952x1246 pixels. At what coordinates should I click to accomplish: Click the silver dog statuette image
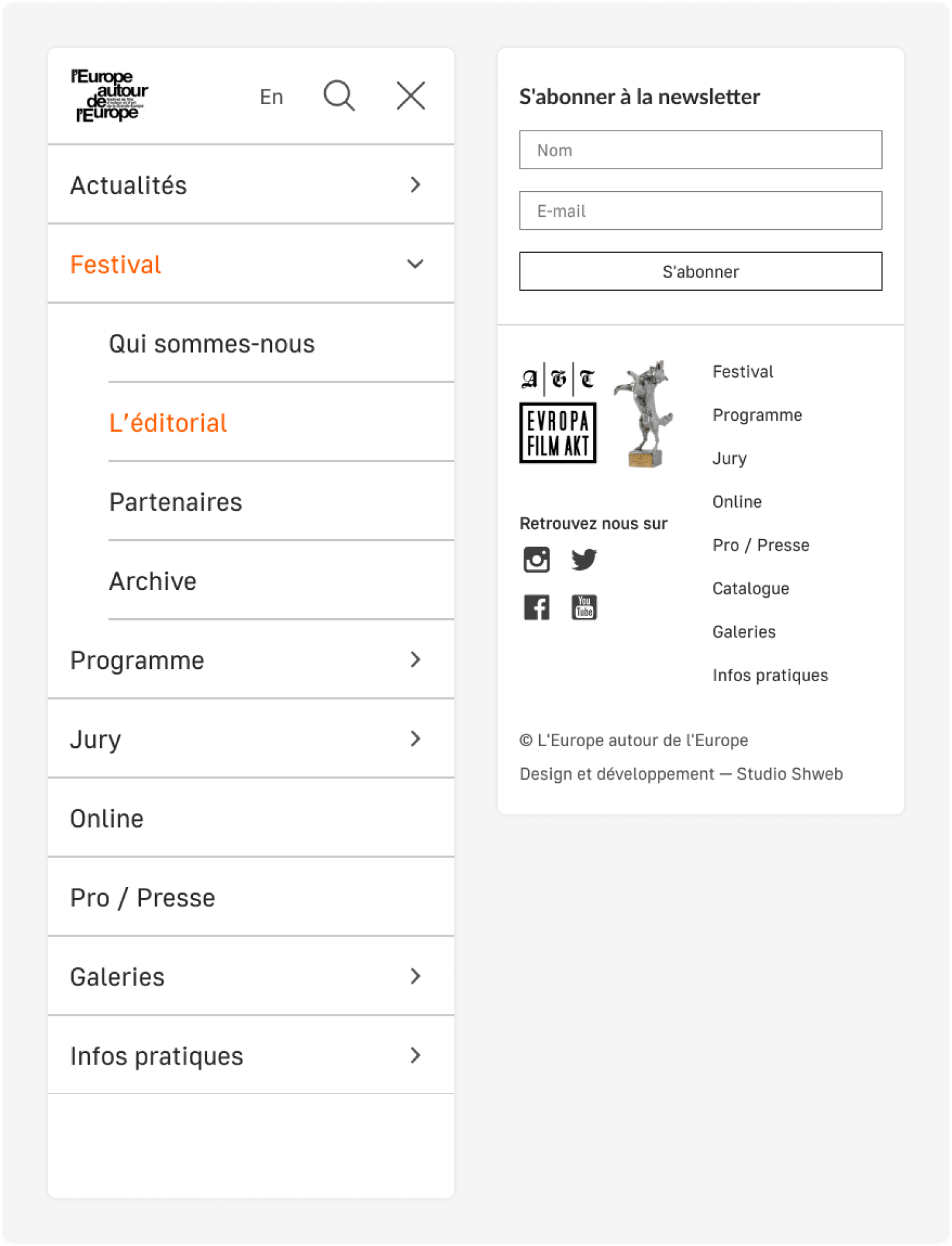click(x=645, y=414)
